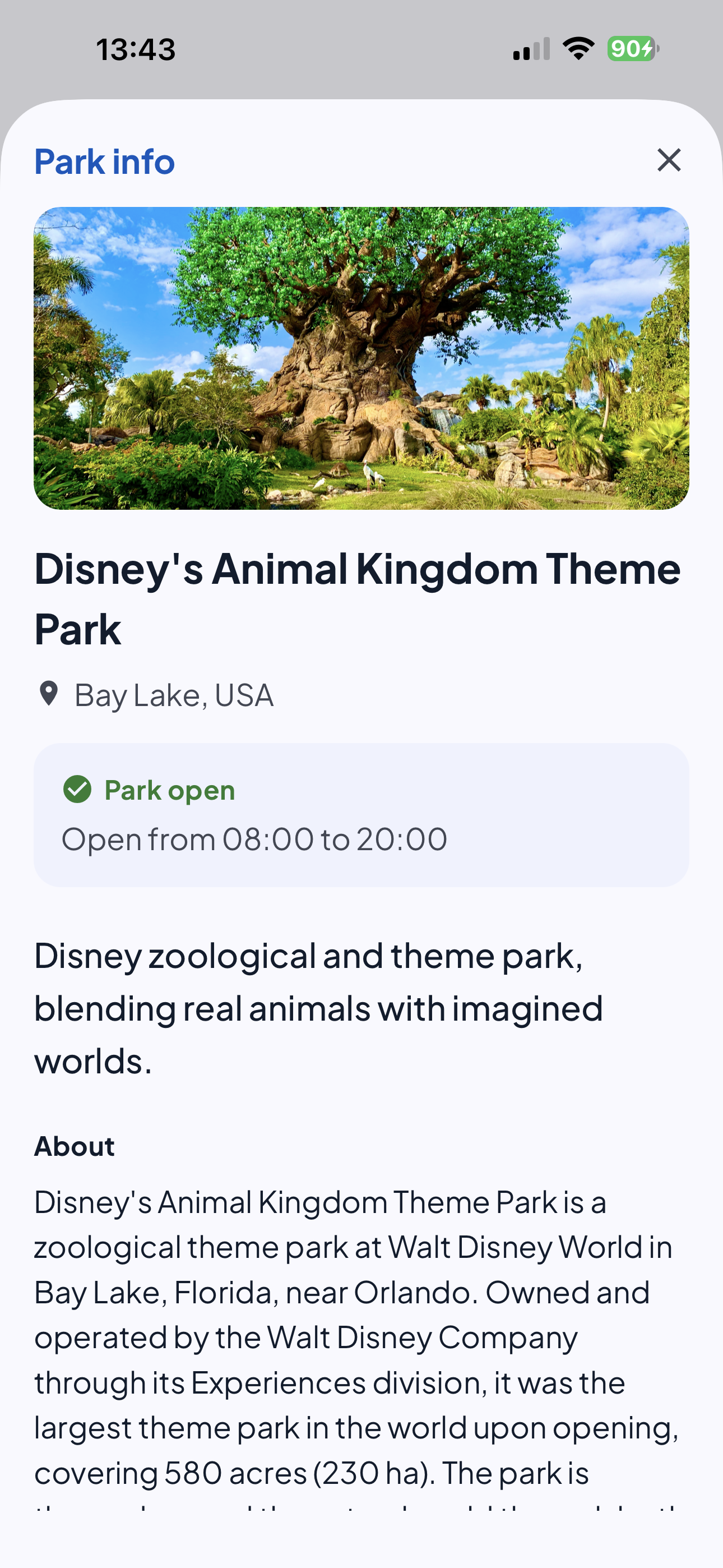Tap the park opening hours card

361,815
